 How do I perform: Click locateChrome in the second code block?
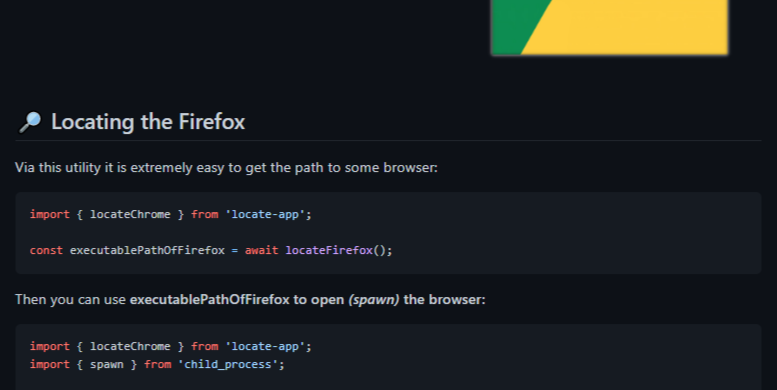[130, 346]
